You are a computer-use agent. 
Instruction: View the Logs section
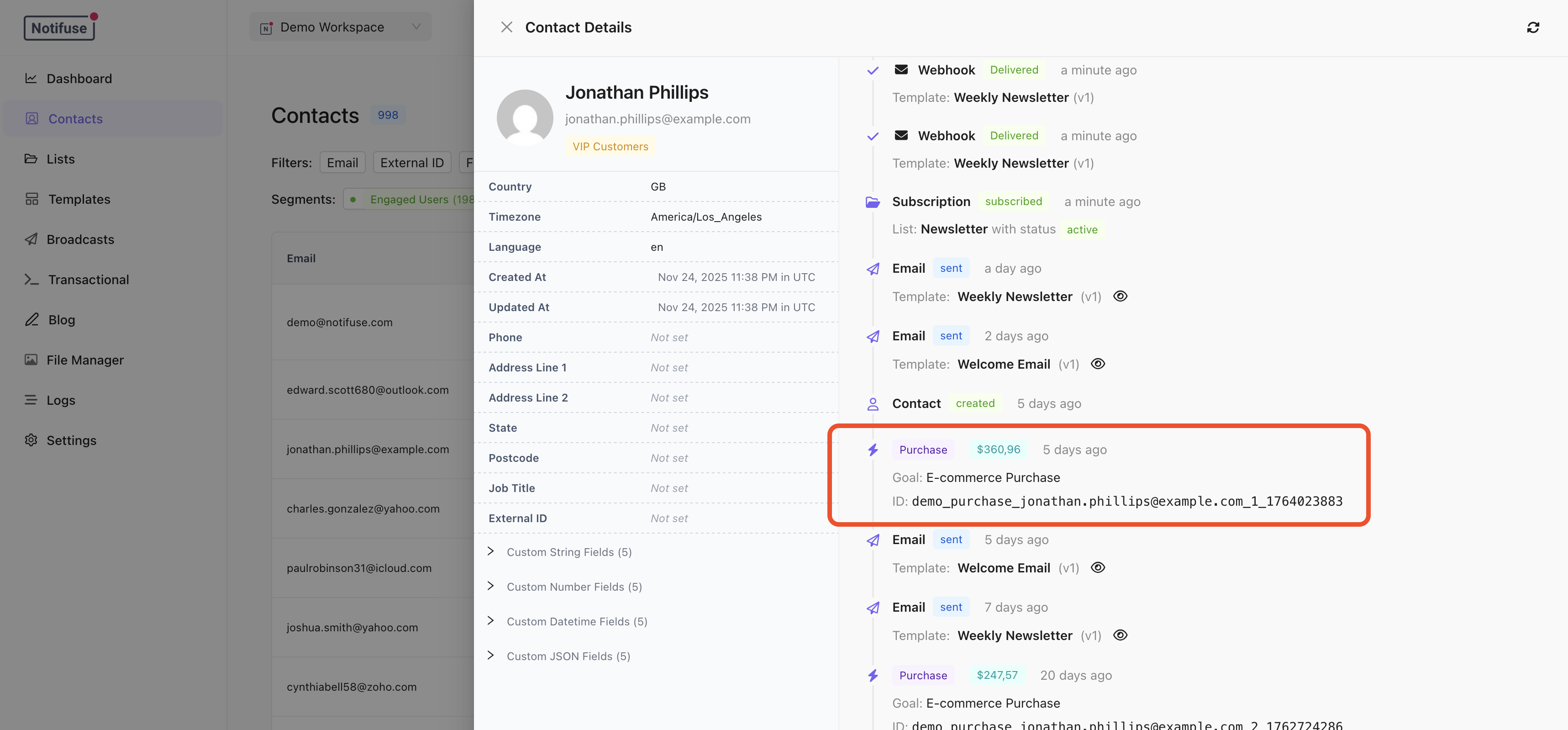click(x=61, y=400)
